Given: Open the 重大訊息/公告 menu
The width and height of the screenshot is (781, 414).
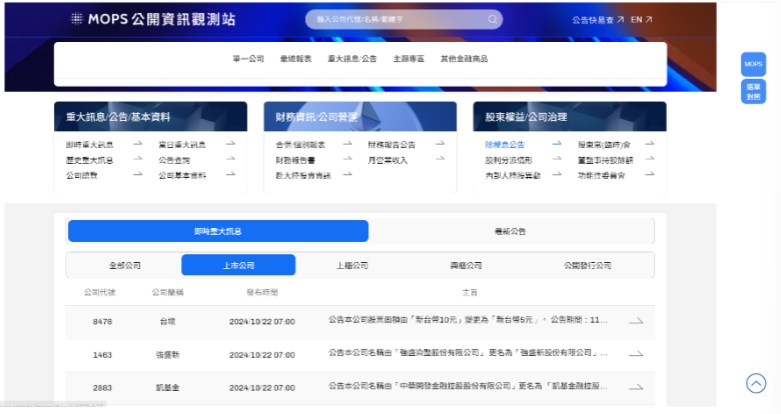Looking at the screenshot, I should [352, 59].
